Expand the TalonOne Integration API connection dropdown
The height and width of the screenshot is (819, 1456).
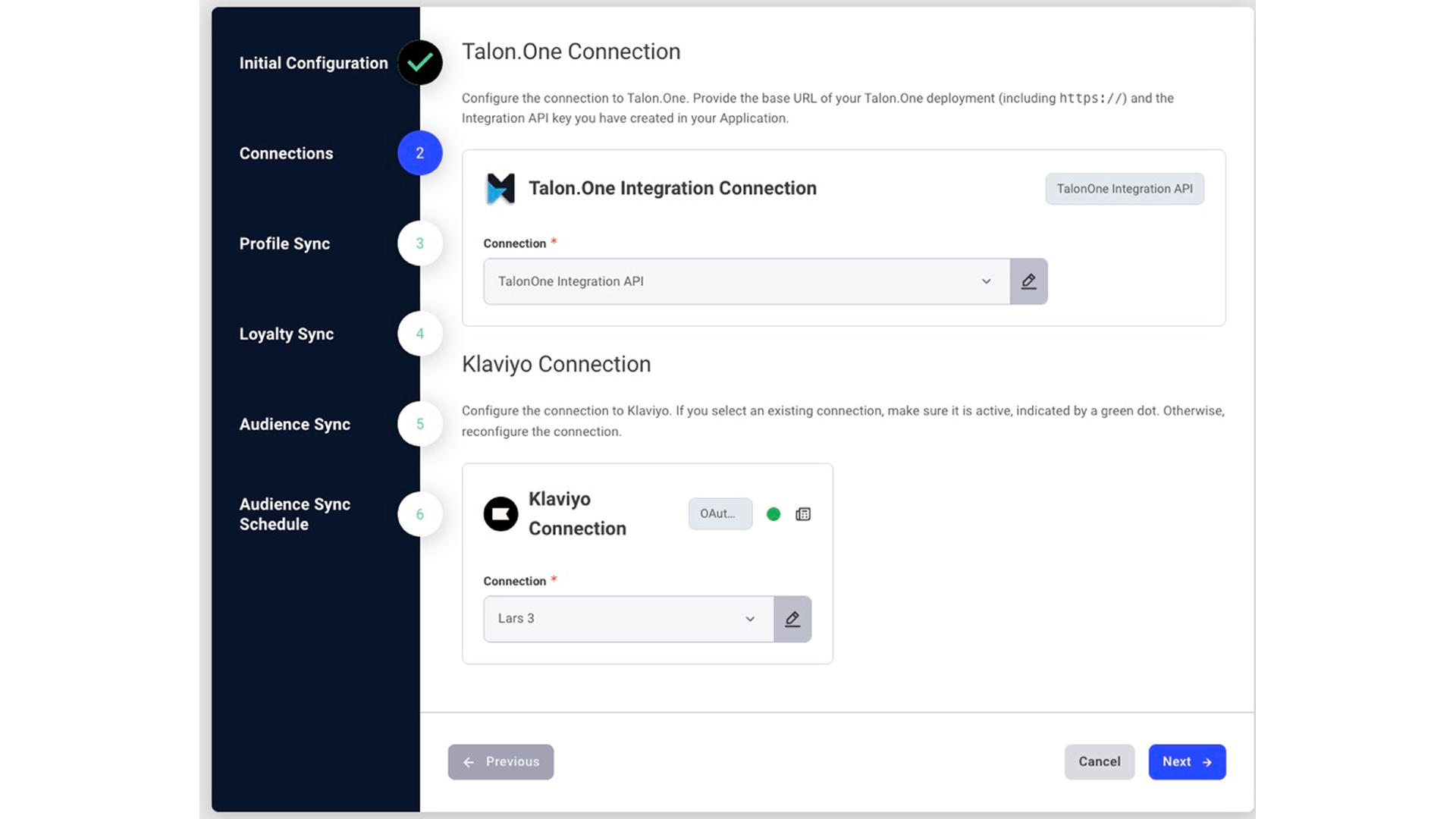746,281
